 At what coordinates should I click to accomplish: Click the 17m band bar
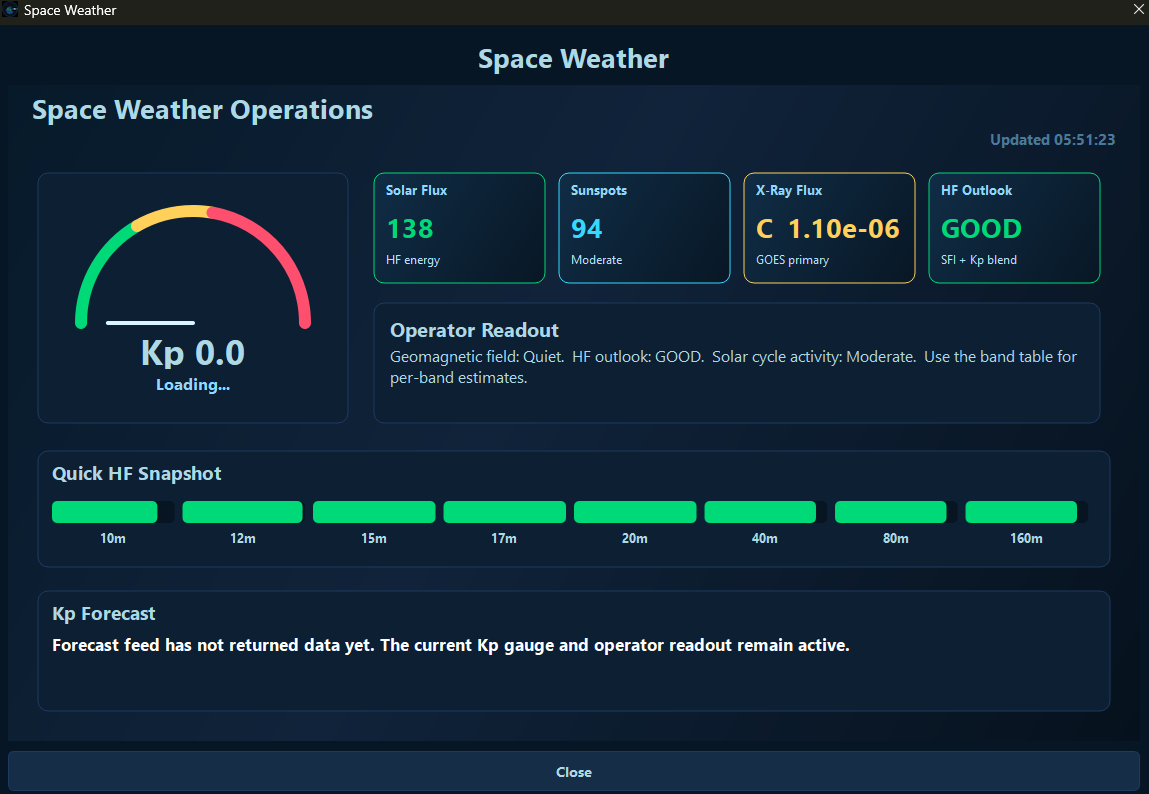504,512
